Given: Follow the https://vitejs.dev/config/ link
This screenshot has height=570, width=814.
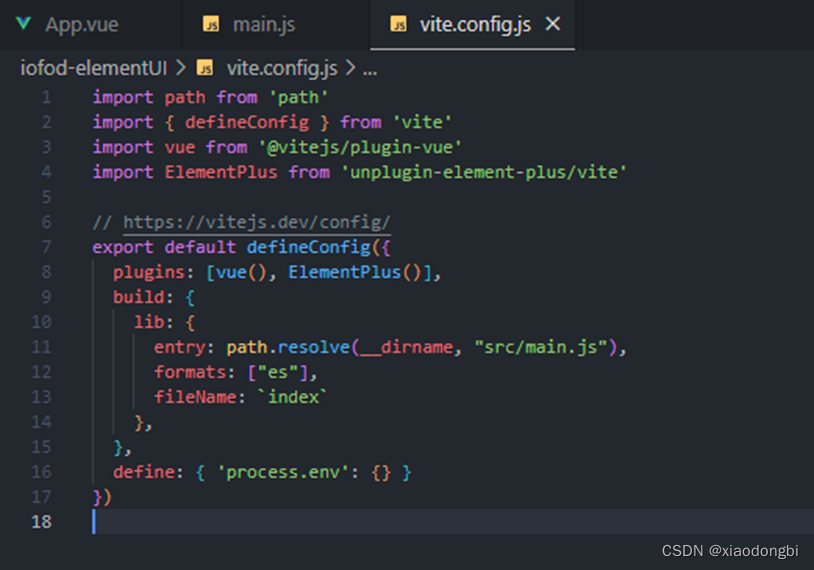Looking at the screenshot, I should pyautogui.click(x=256, y=222).
